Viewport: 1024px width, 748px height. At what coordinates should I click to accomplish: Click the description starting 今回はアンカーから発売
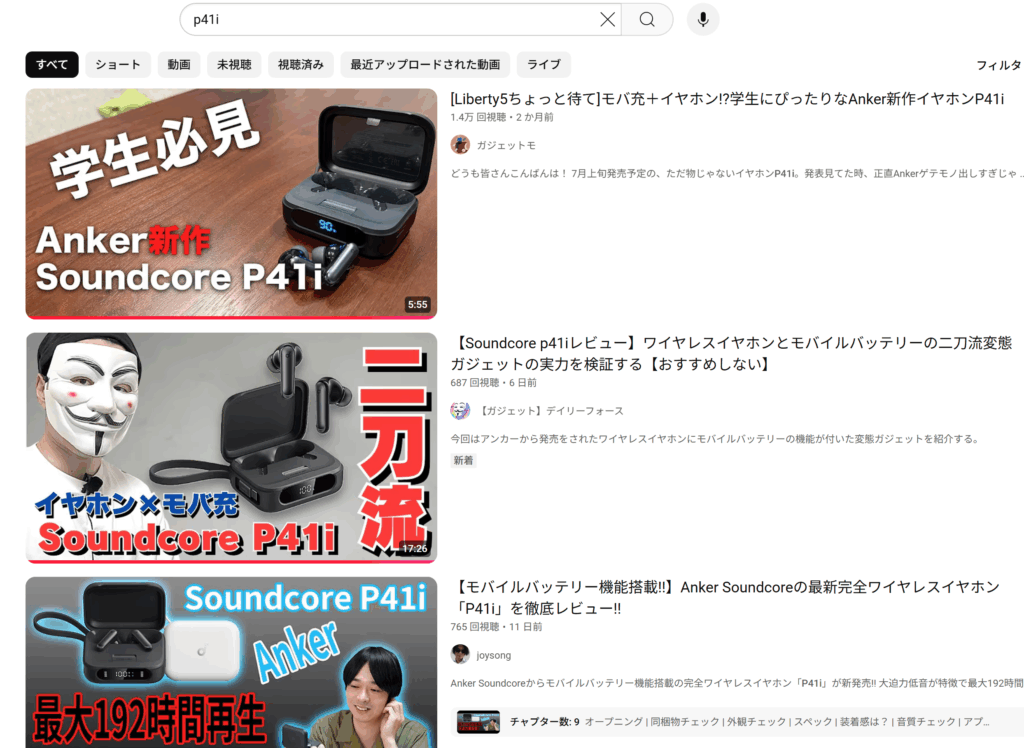[715, 438]
